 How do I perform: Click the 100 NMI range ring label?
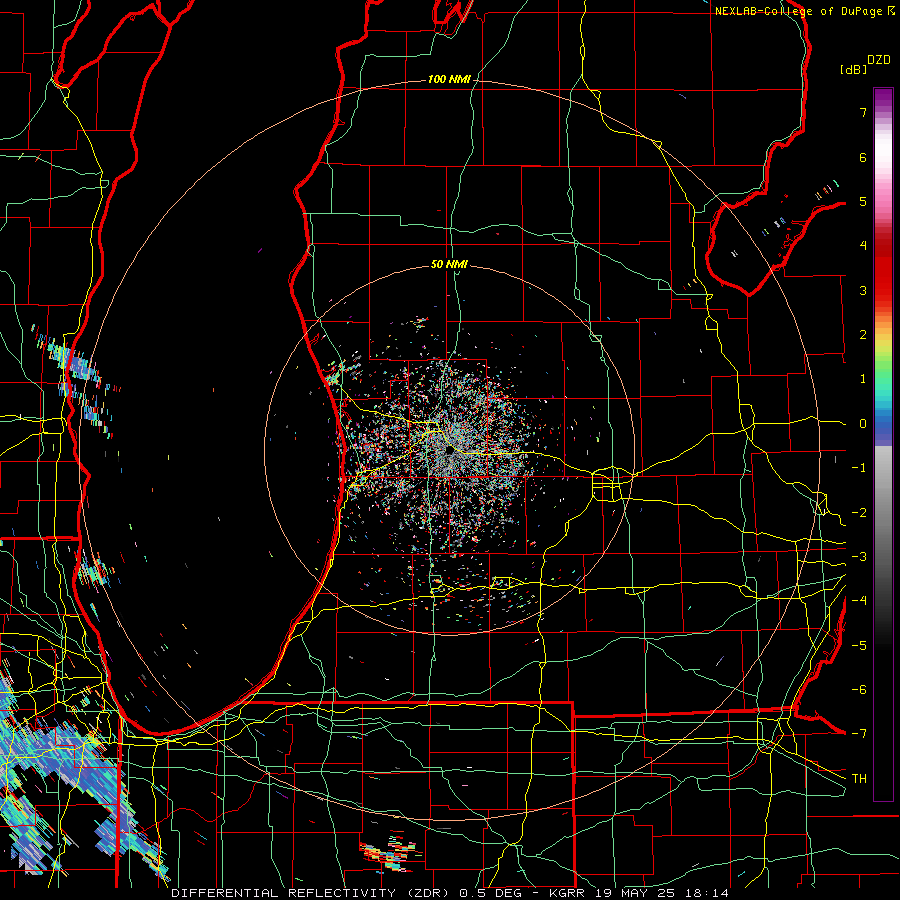coord(449,79)
